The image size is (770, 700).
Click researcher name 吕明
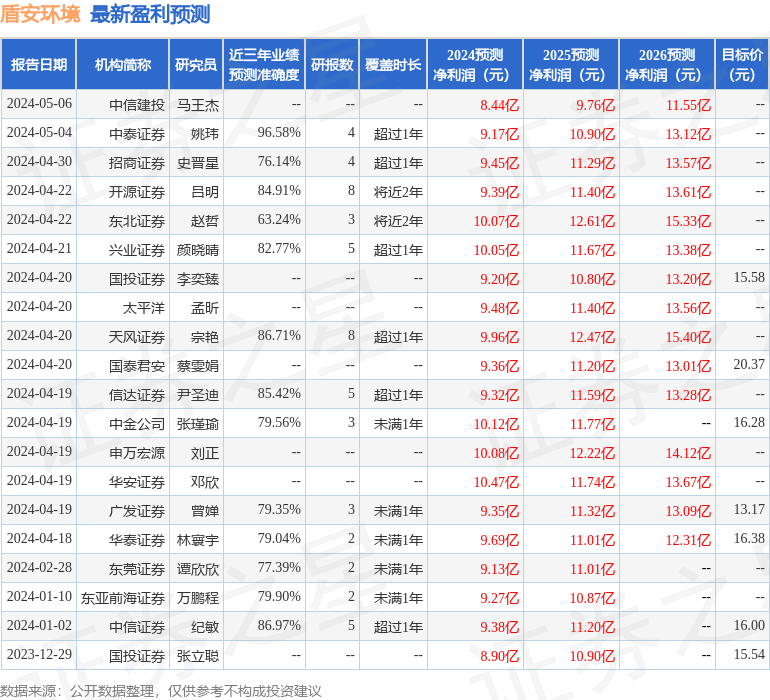point(205,192)
